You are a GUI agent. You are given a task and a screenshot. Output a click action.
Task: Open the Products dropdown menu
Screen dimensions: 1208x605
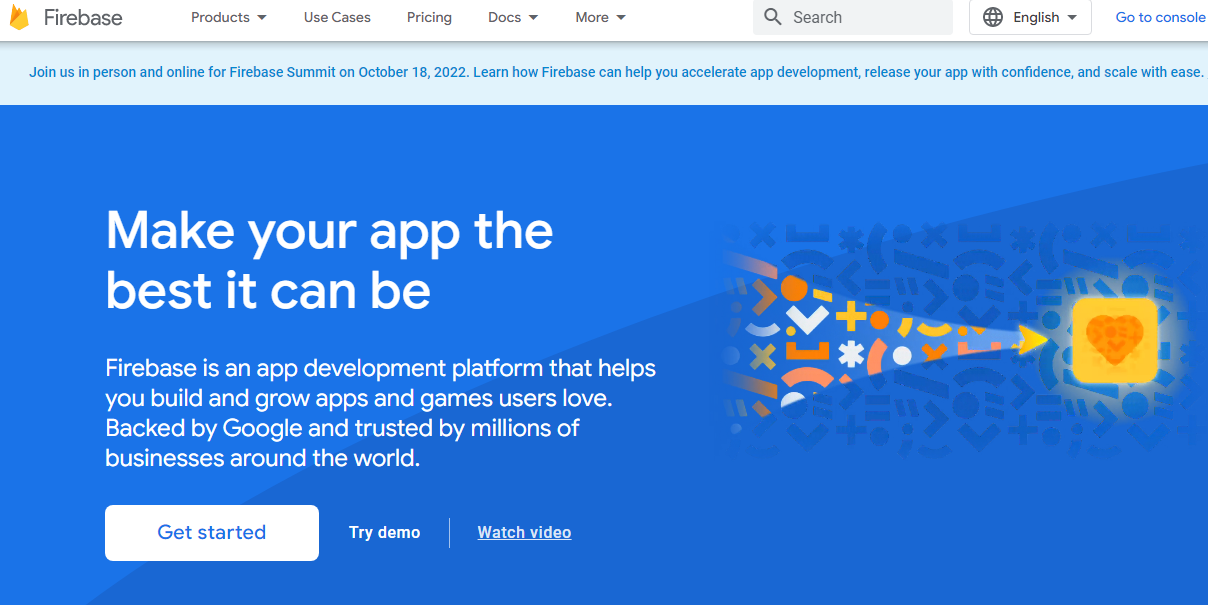(x=229, y=17)
